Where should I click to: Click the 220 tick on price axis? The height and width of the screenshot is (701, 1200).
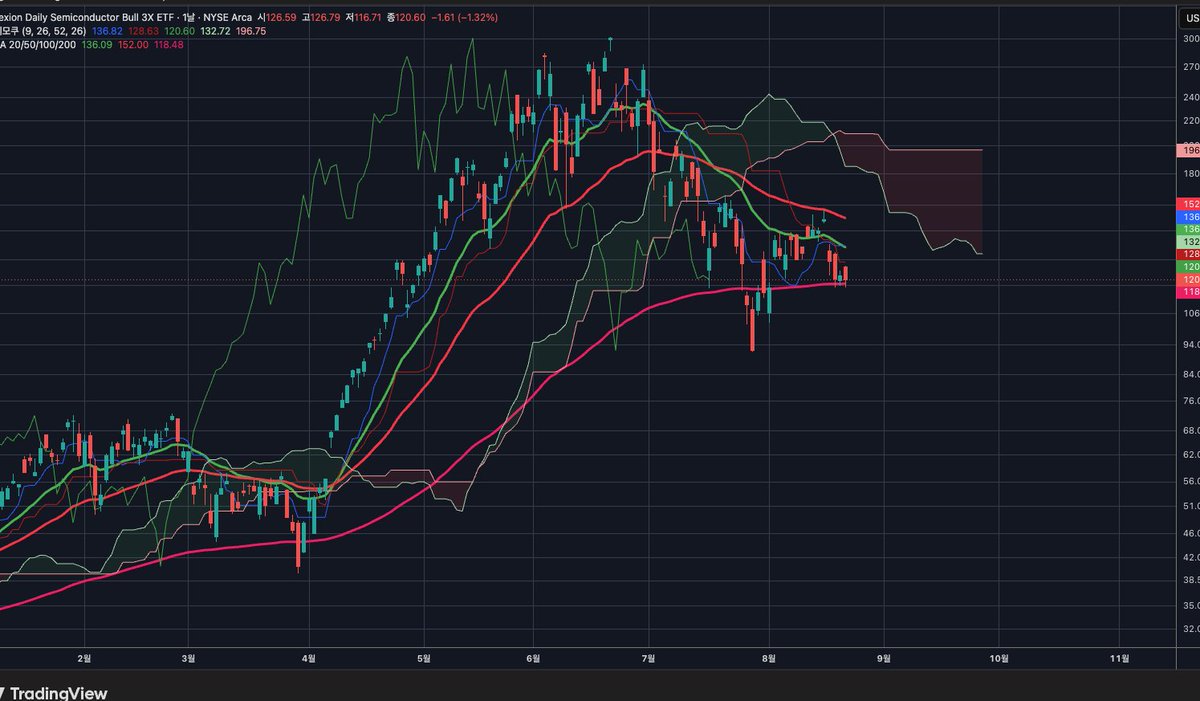click(x=1191, y=120)
